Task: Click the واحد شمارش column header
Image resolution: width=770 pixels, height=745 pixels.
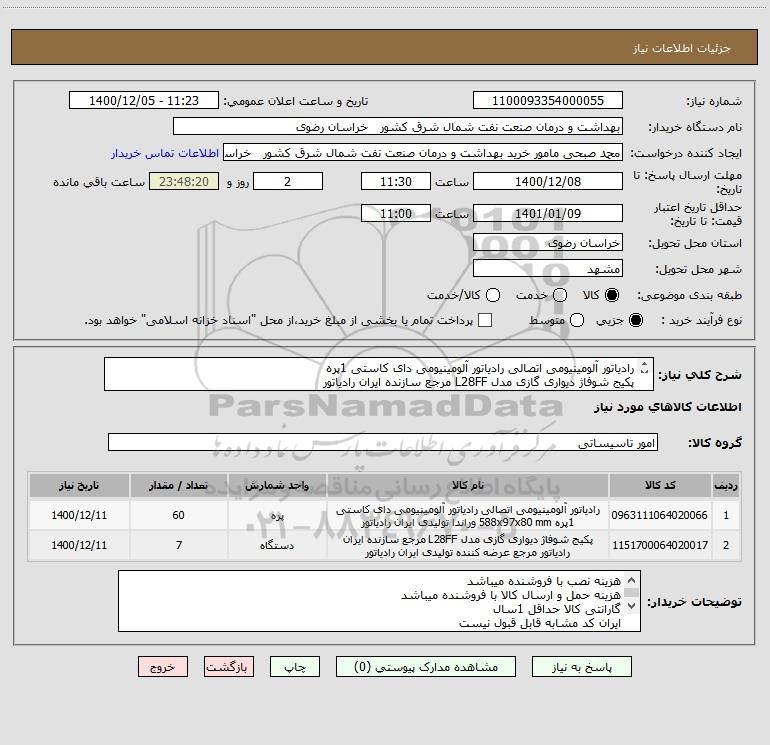Action: [277, 486]
